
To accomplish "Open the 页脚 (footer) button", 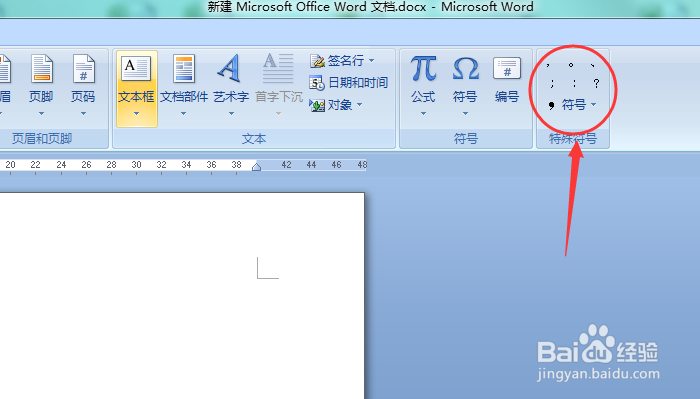I will 42,85.
